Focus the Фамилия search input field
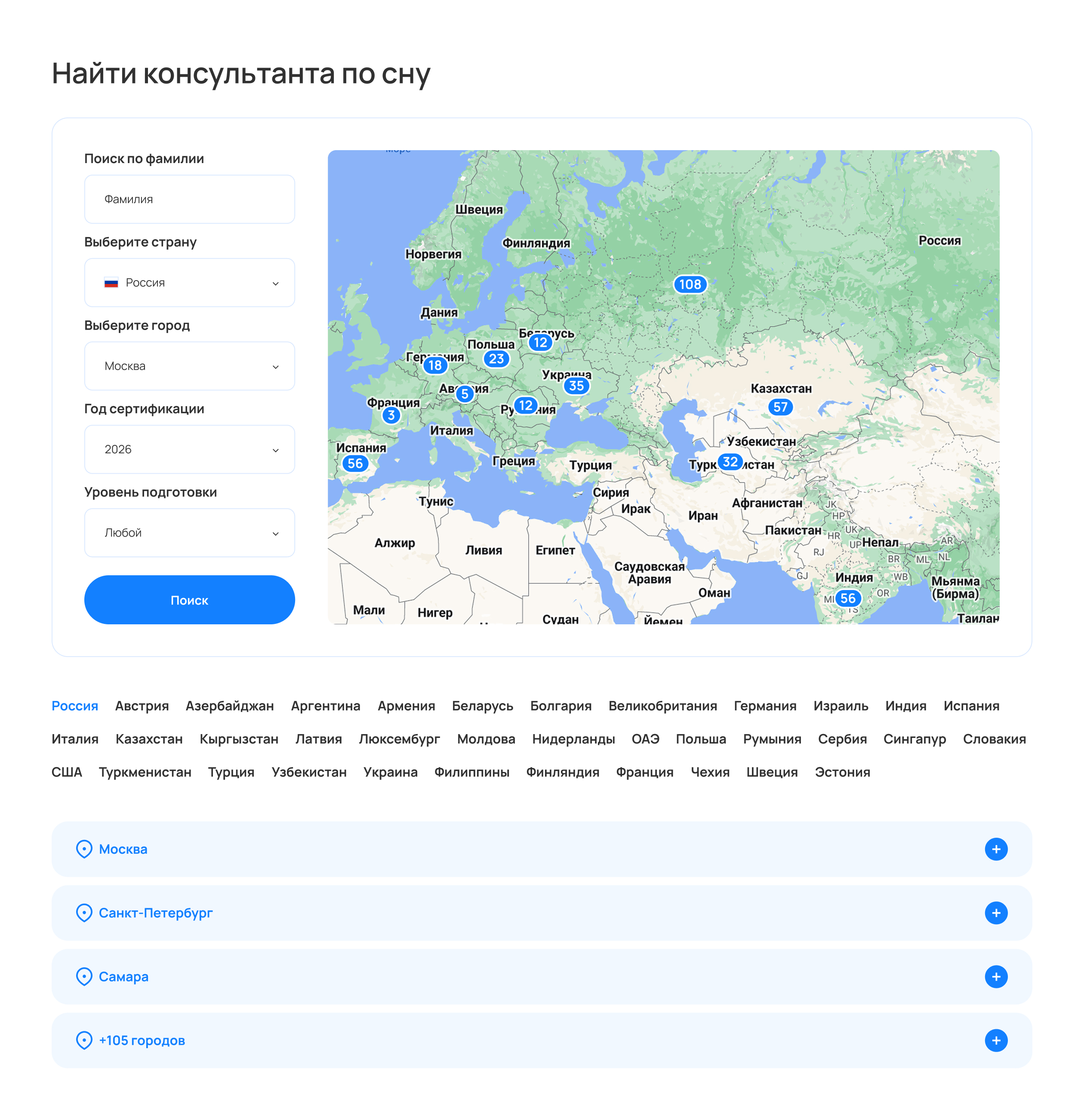This screenshot has width=1084, height=1120. tap(189, 199)
